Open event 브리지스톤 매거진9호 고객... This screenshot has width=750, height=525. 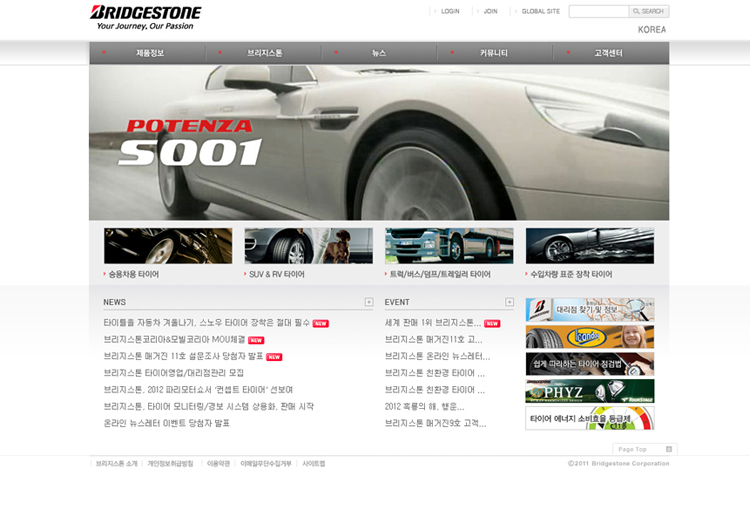point(435,423)
